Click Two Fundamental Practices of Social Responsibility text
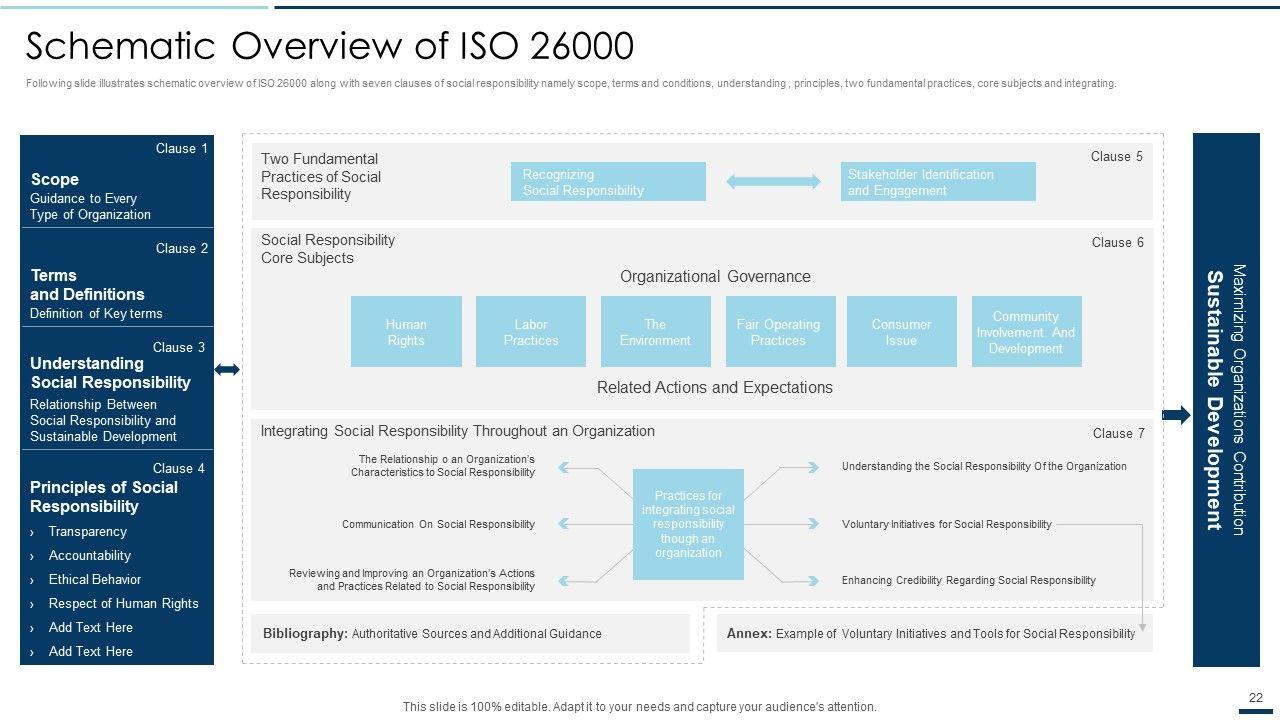Viewport: 1280px width, 720px height. tap(321, 176)
